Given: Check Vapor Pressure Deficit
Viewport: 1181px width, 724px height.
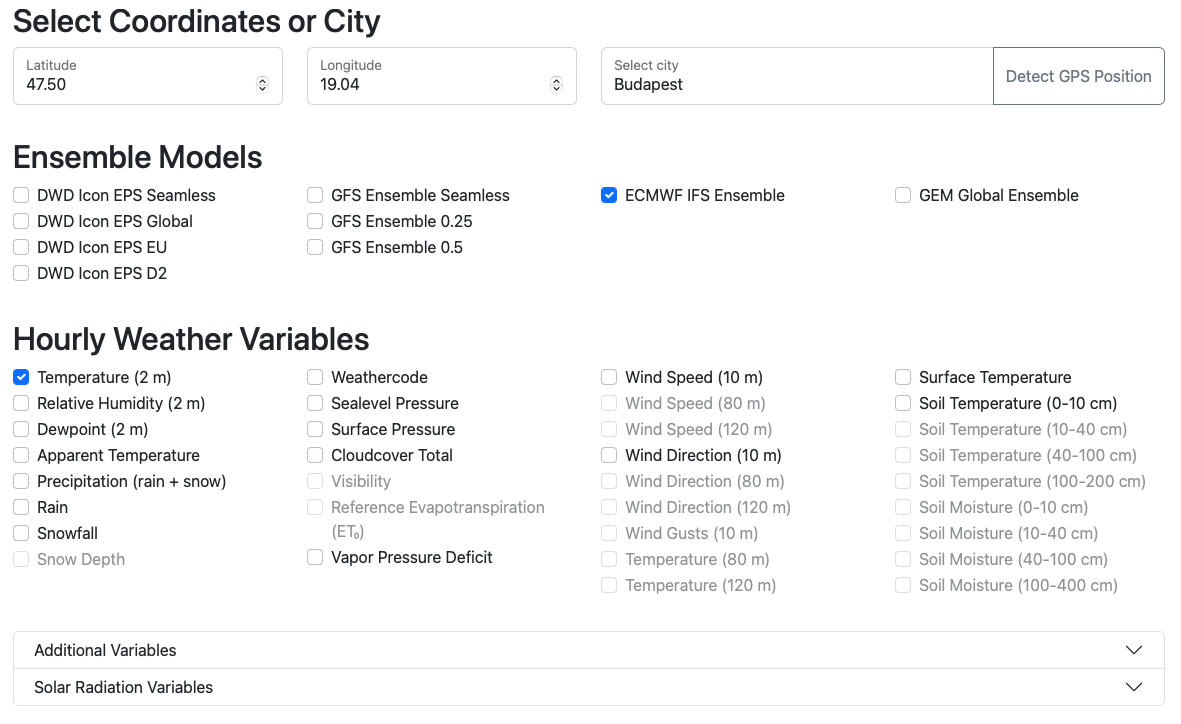Looking at the screenshot, I should 315,557.
